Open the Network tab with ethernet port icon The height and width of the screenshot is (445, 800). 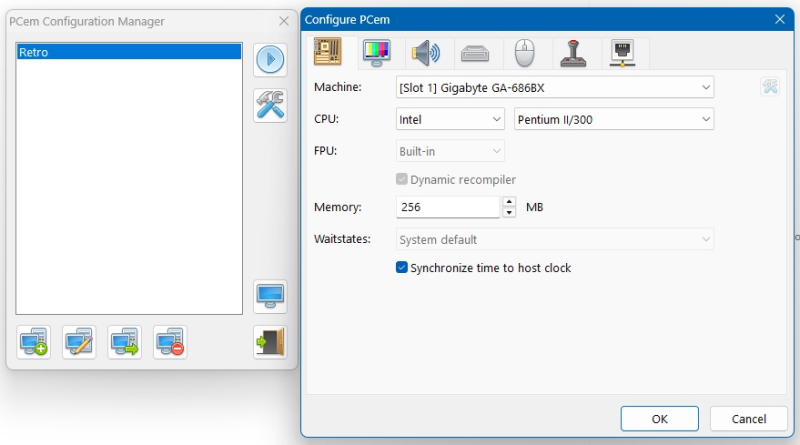click(x=622, y=53)
